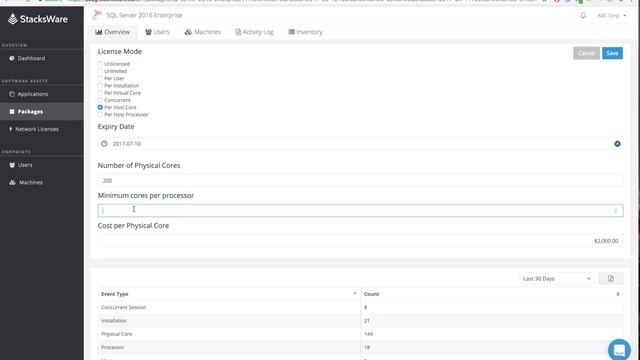The image size is (640, 360).
Task: Click the StacksWare logo
Action: click(x=38, y=19)
